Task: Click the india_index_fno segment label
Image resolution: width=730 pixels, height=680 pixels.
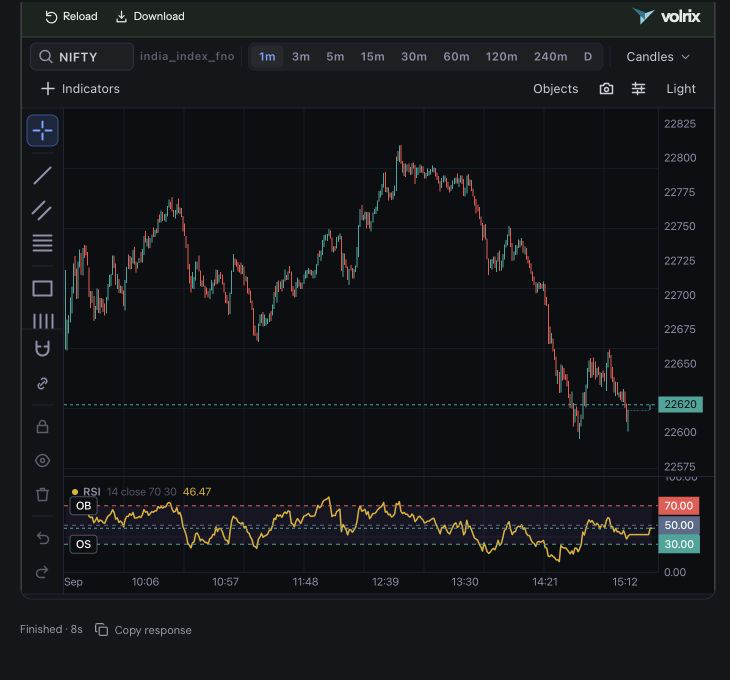Action: coord(187,56)
